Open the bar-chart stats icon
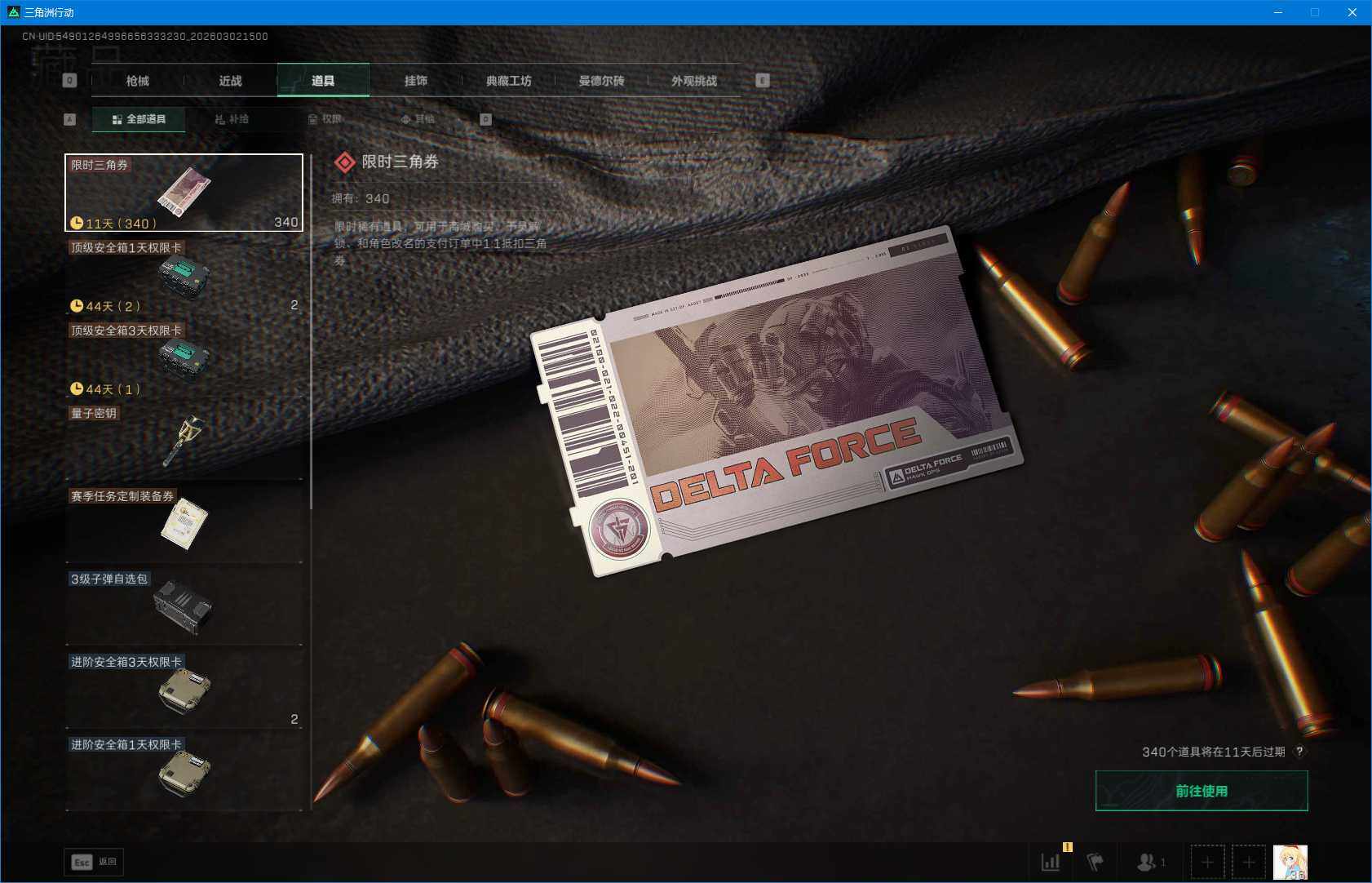Image resolution: width=1372 pixels, height=883 pixels. click(x=1051, y=862)
